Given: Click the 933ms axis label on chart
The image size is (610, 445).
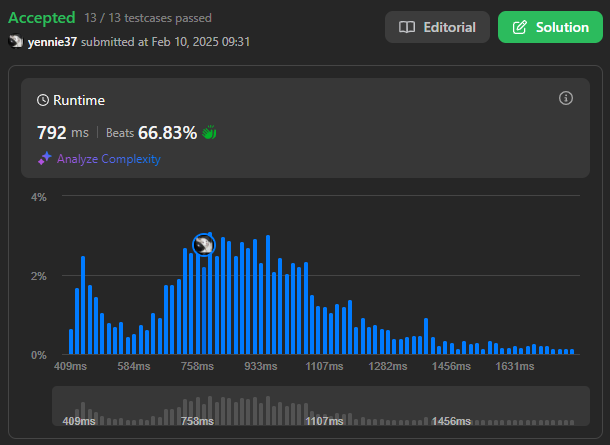Looking at the screenshot, I should [x=261, y=366].
